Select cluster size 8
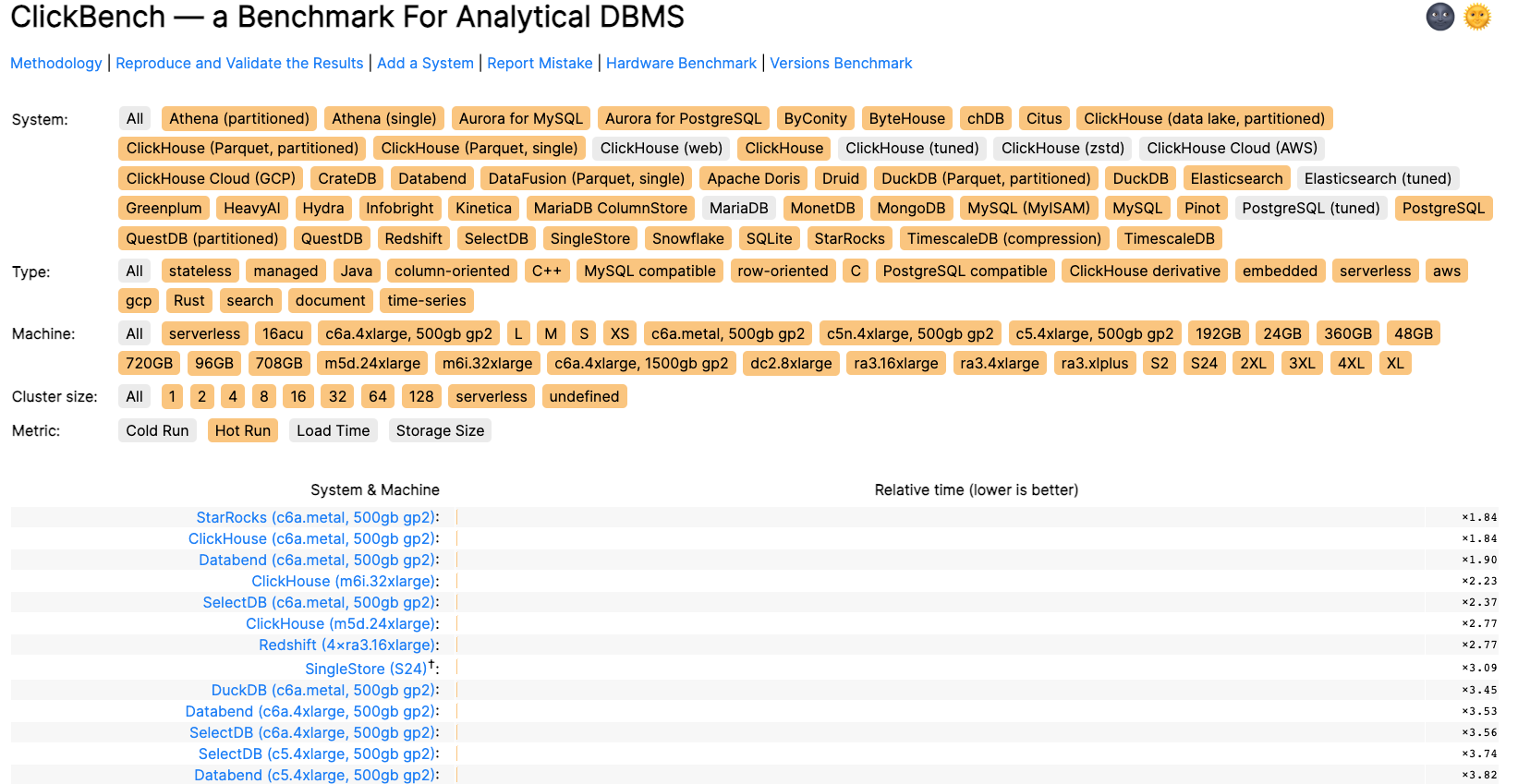1518x784 pixels. (263, 396)
